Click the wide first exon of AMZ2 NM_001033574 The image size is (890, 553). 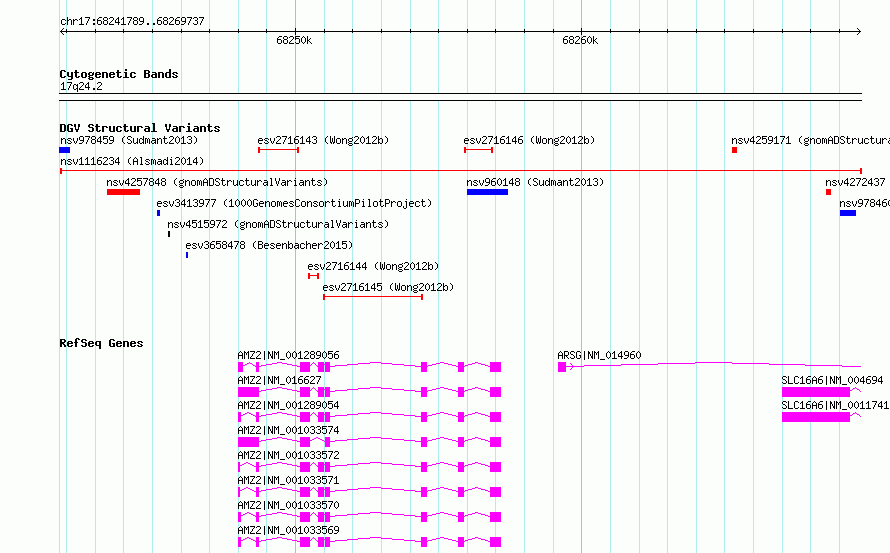click(x=249, y=442)
